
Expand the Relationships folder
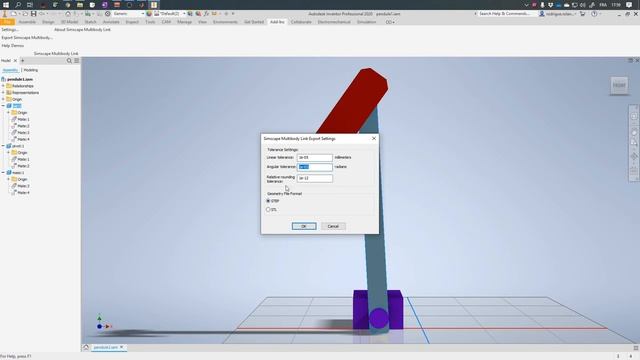coord(3,86)
